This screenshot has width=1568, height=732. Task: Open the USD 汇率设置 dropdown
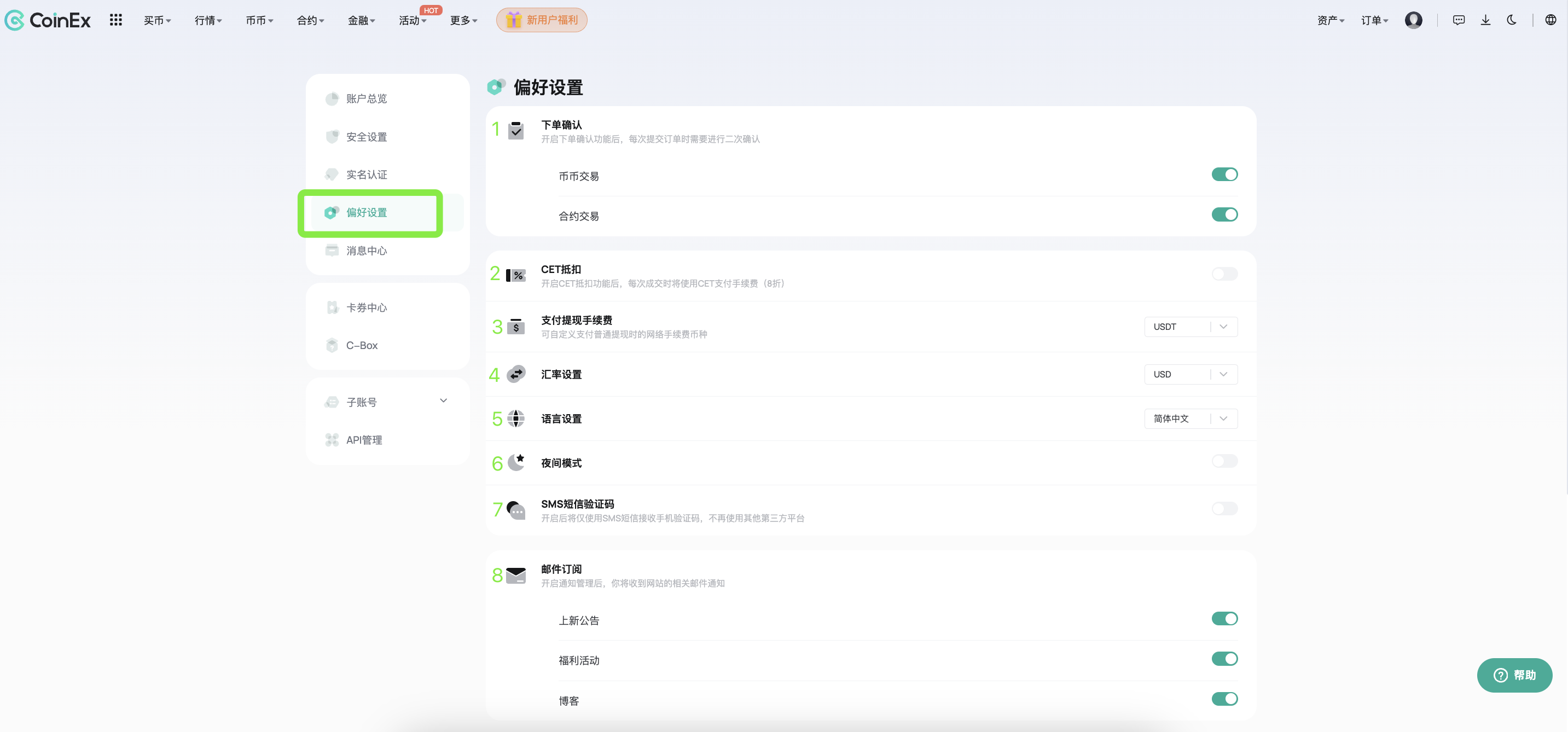(x=1190, y=374)
